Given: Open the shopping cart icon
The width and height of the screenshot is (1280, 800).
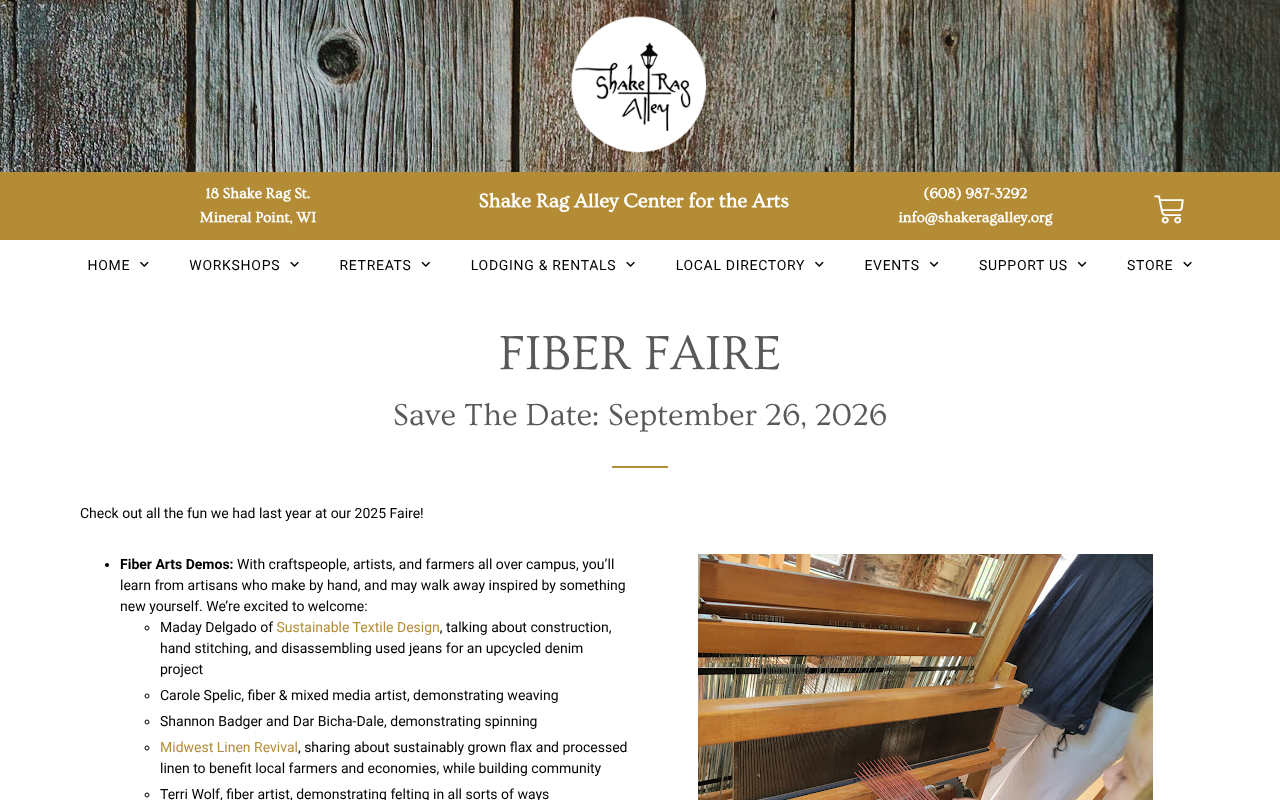Looking at the screenshot, I should coord(1169,209).
